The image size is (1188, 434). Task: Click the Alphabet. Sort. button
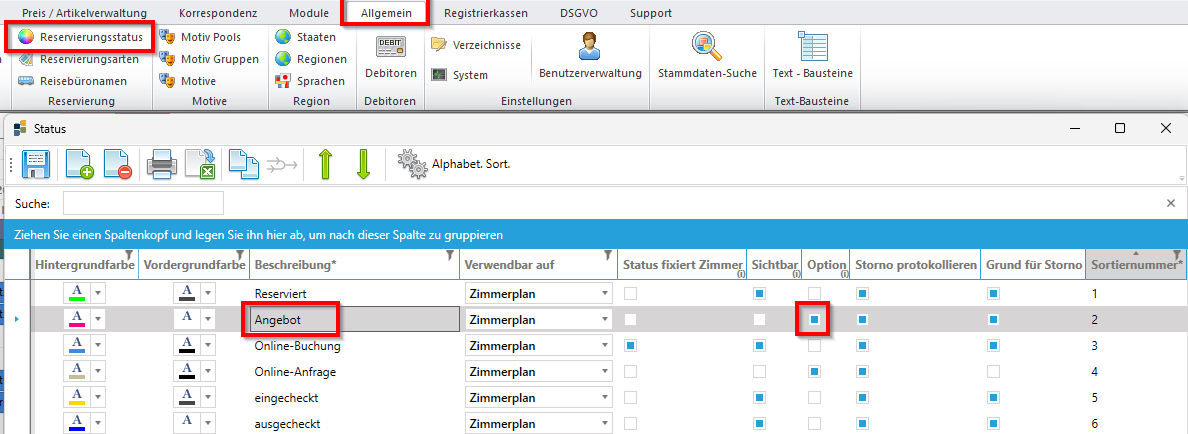point(455,163)
